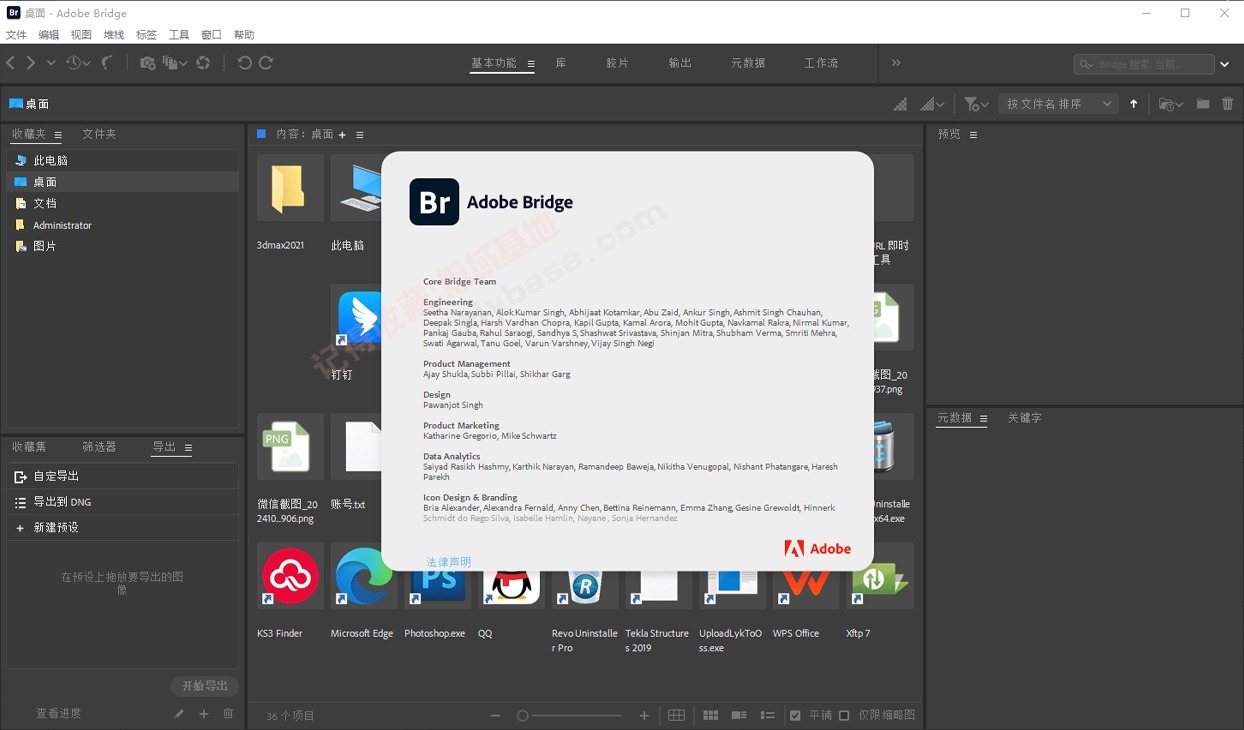
Task: Switch to the 收藏集 tab
Action: tap(29, 447)
